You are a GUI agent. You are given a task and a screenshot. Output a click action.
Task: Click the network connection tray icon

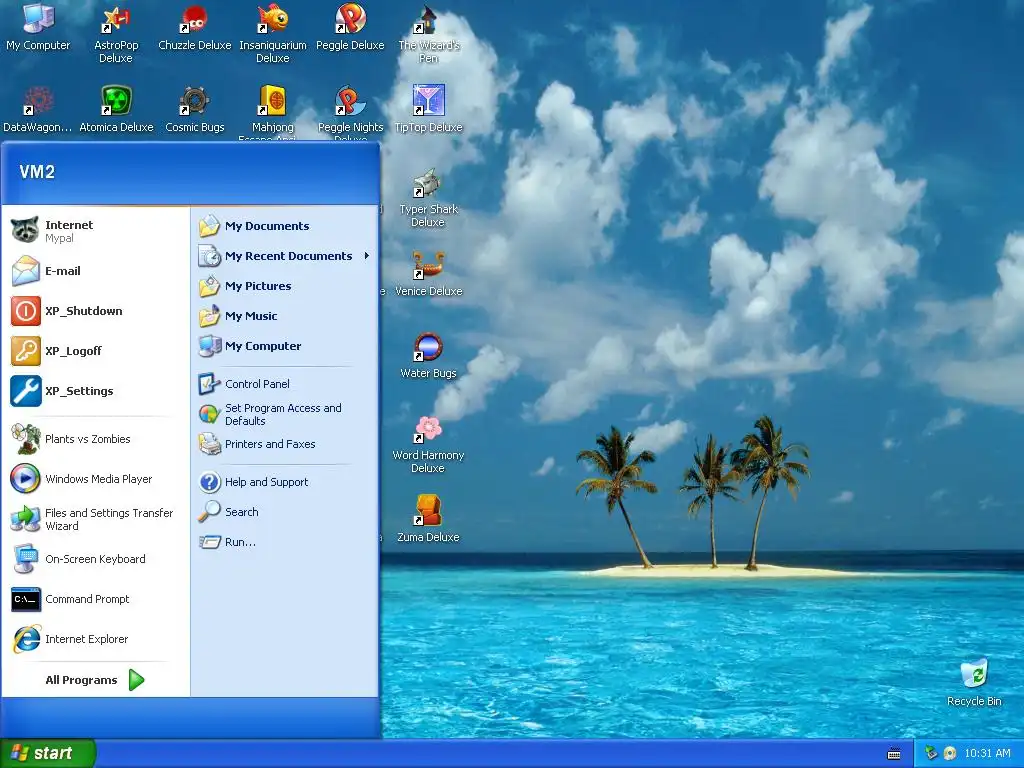[x=931, y=754]
